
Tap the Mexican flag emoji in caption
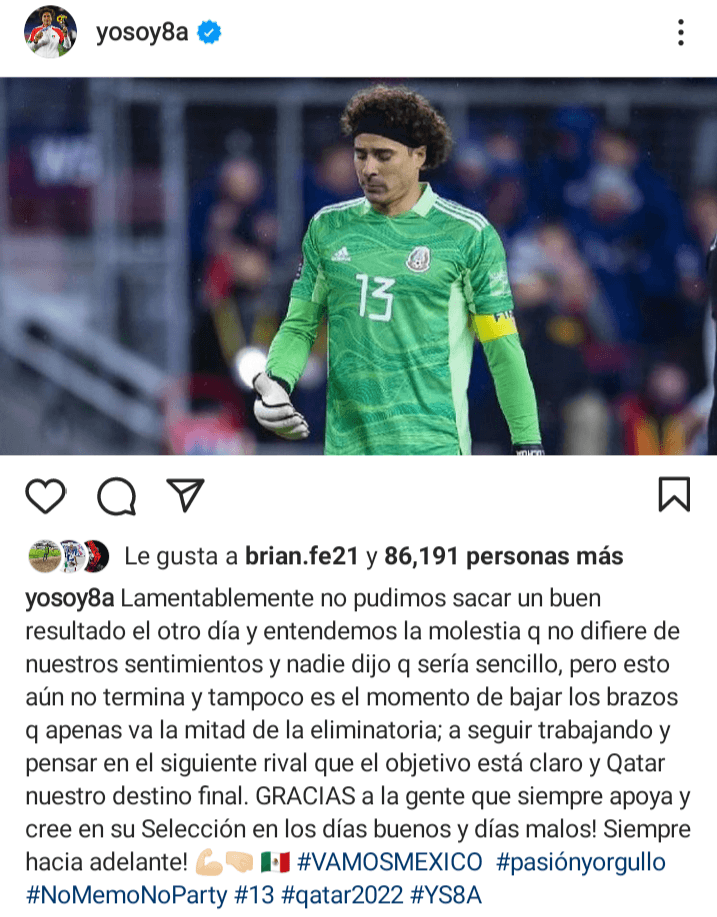pos(275,862)
